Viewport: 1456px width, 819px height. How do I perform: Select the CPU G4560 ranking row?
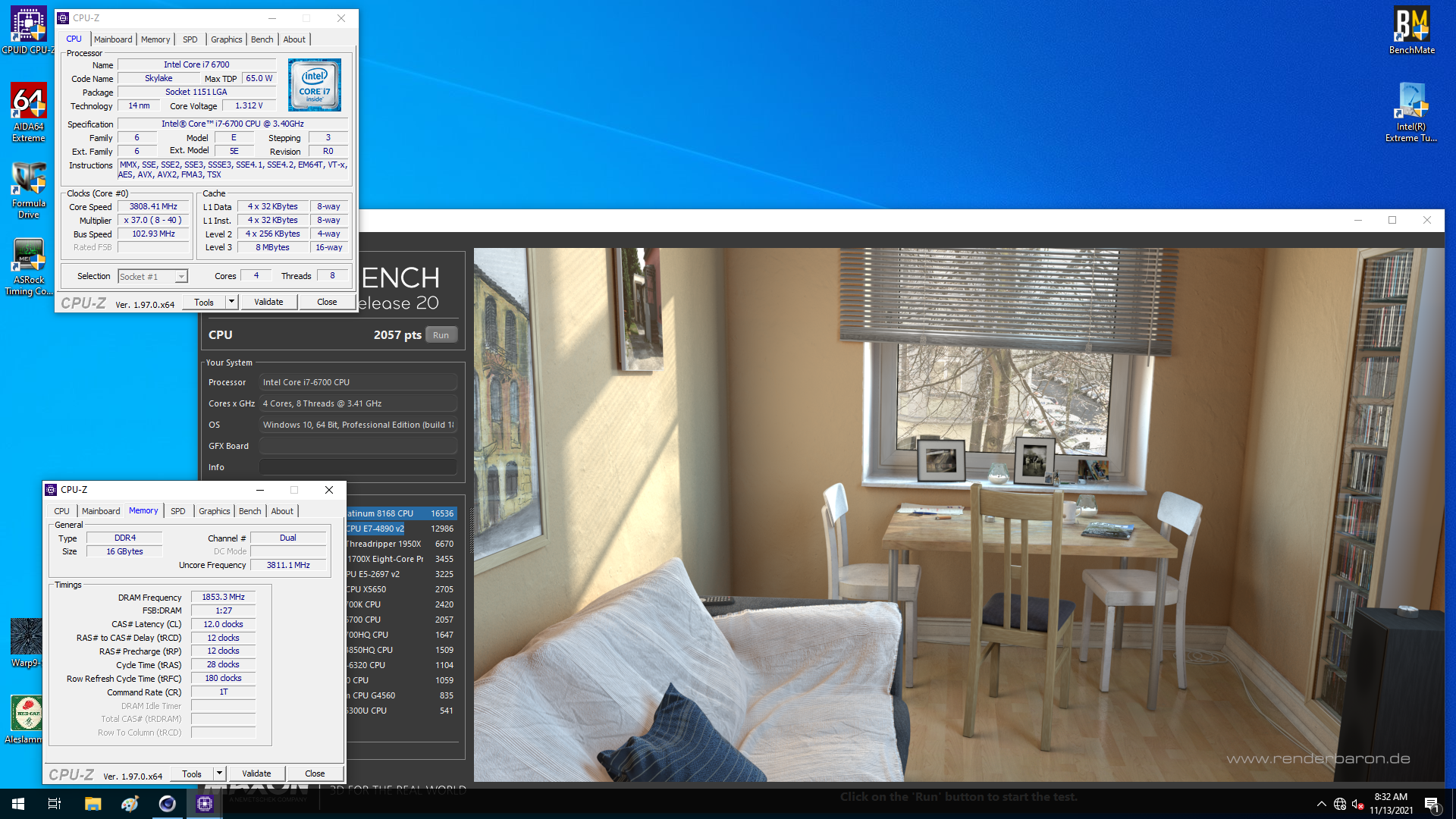coord(401,695)
